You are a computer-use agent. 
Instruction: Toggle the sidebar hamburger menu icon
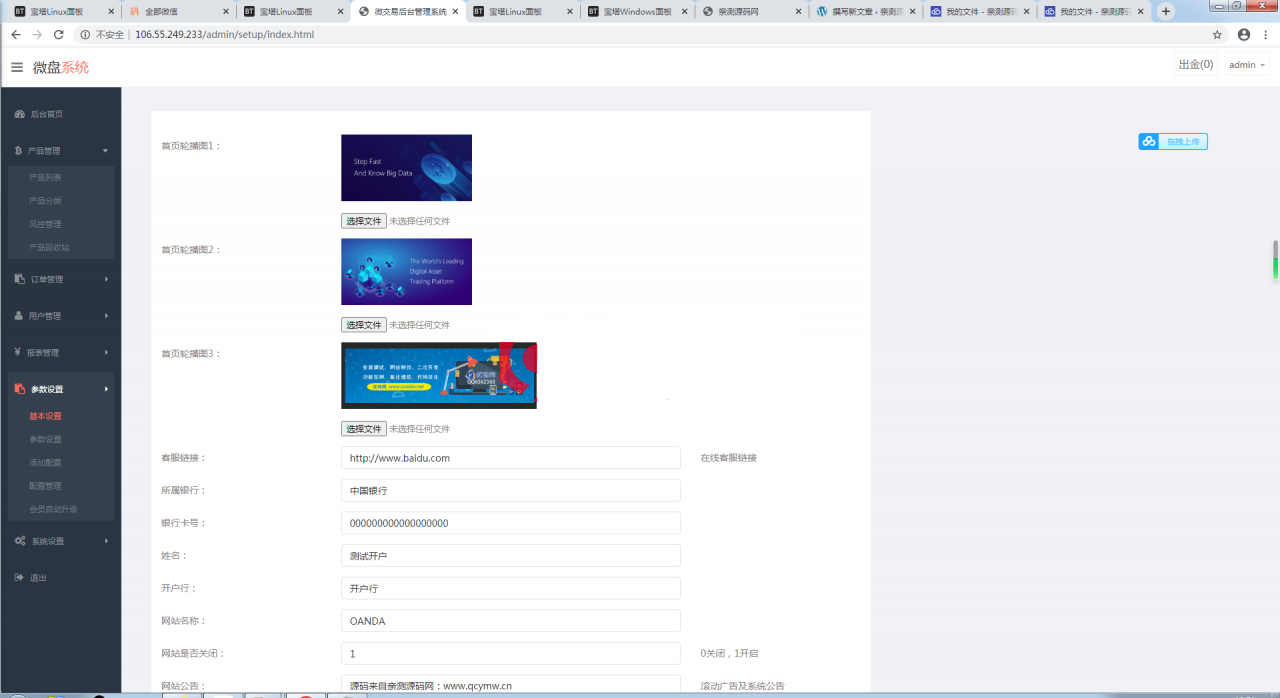pyautogui.click(x=17, y=67)
